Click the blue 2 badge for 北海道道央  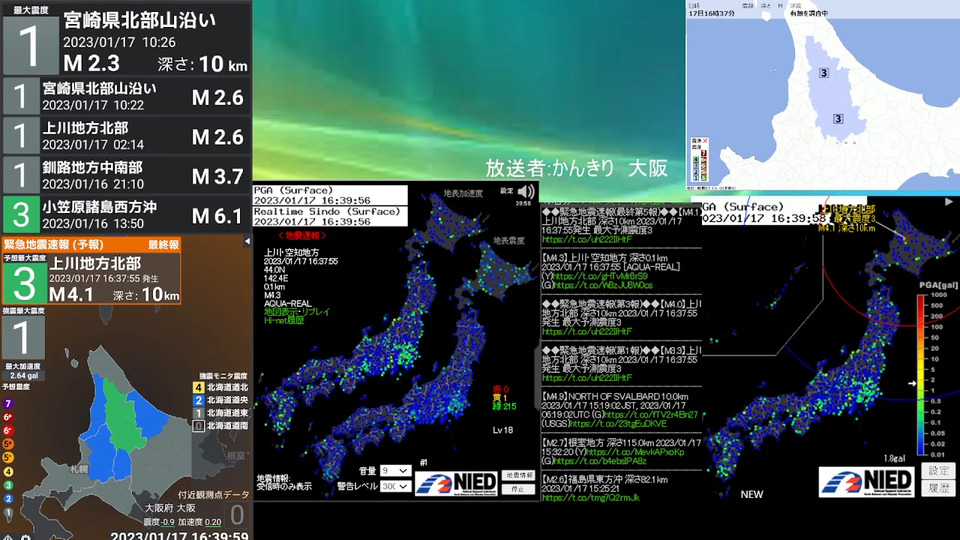(x=198, y=400)
